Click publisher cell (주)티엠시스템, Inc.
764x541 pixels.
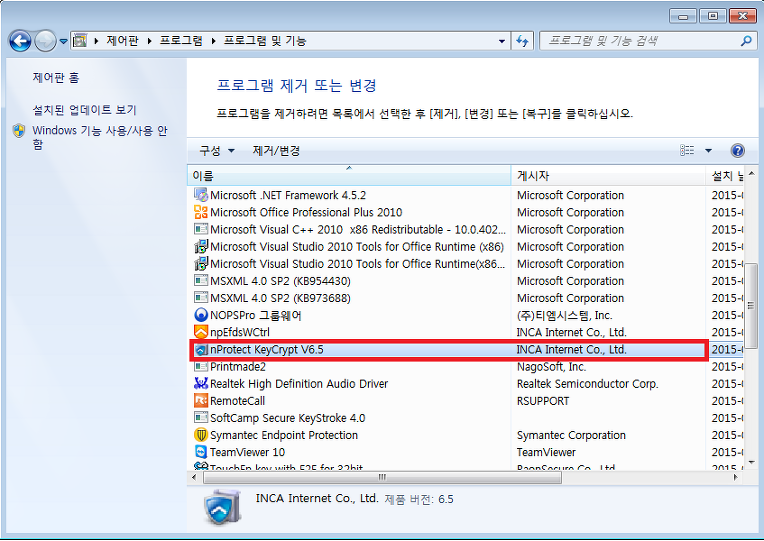click(564, 315)
